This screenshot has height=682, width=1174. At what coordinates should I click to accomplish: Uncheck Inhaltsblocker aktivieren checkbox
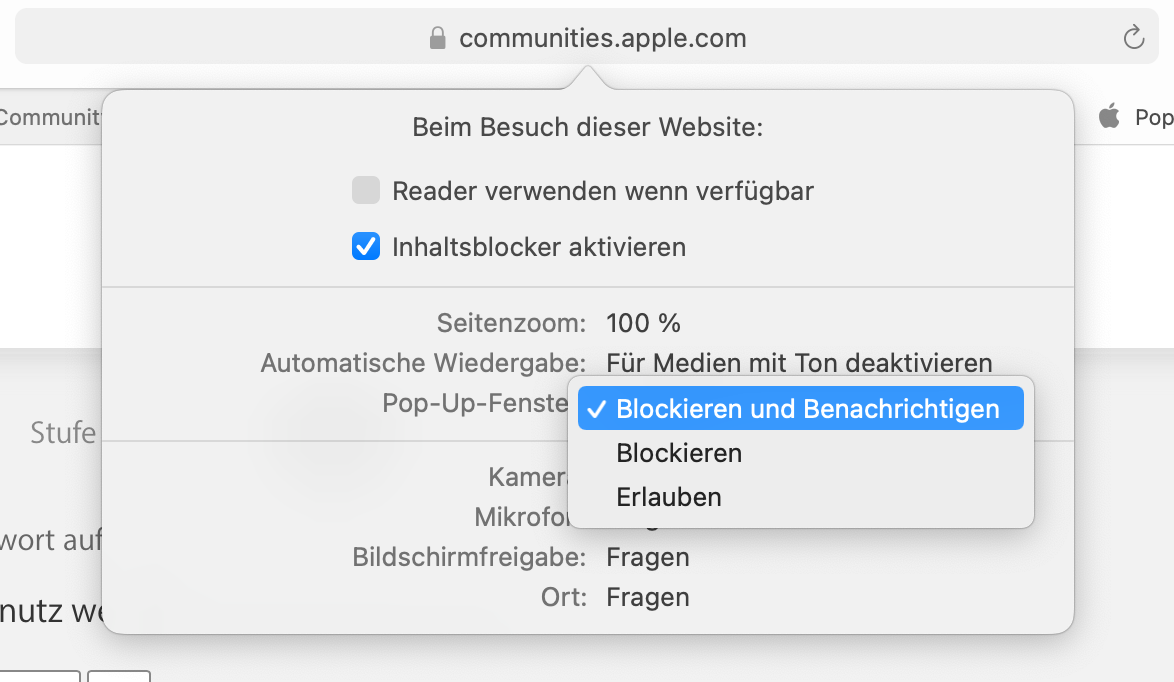366,246
